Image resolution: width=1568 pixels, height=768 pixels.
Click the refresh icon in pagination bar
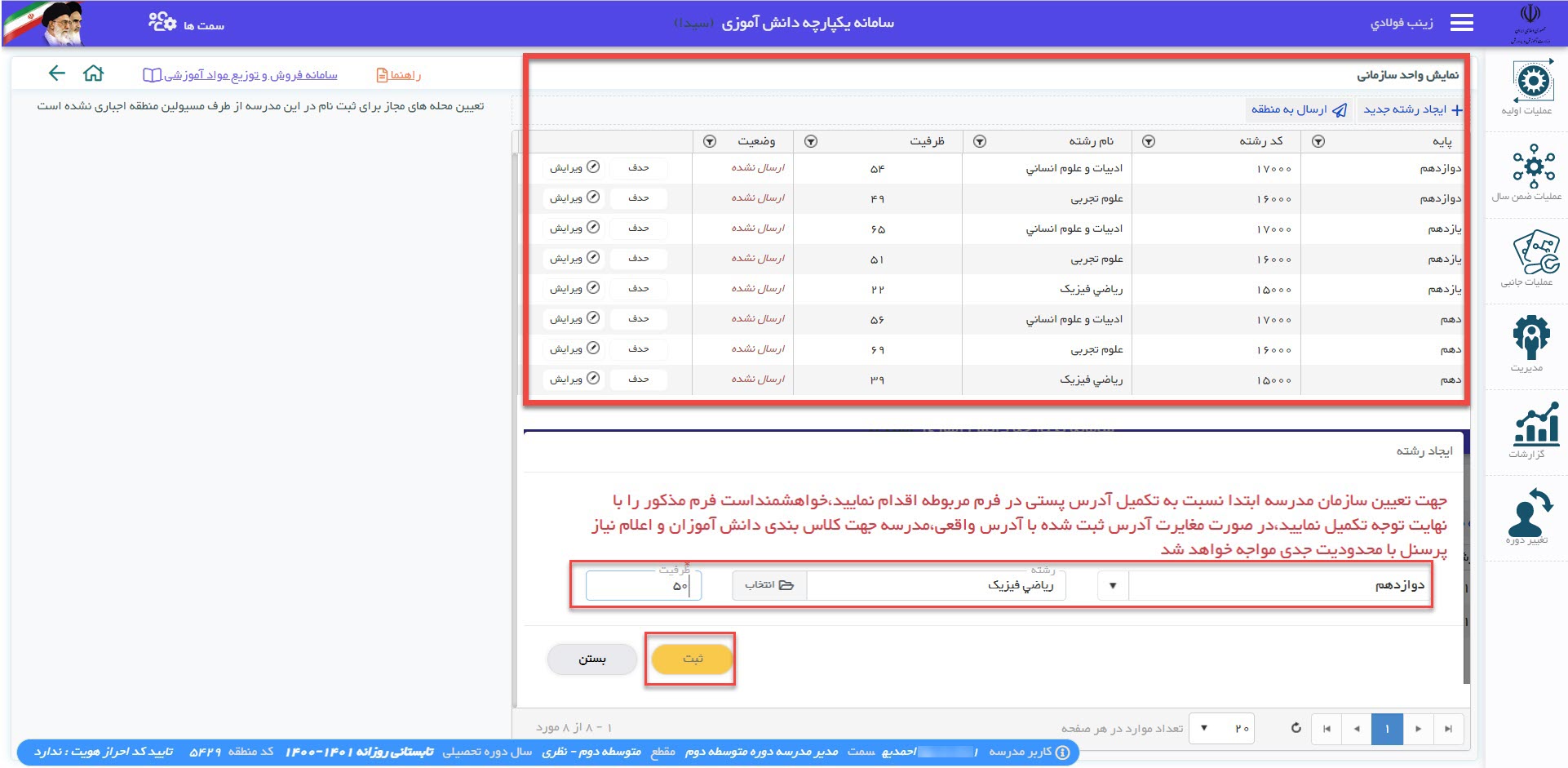point(1296,728)
